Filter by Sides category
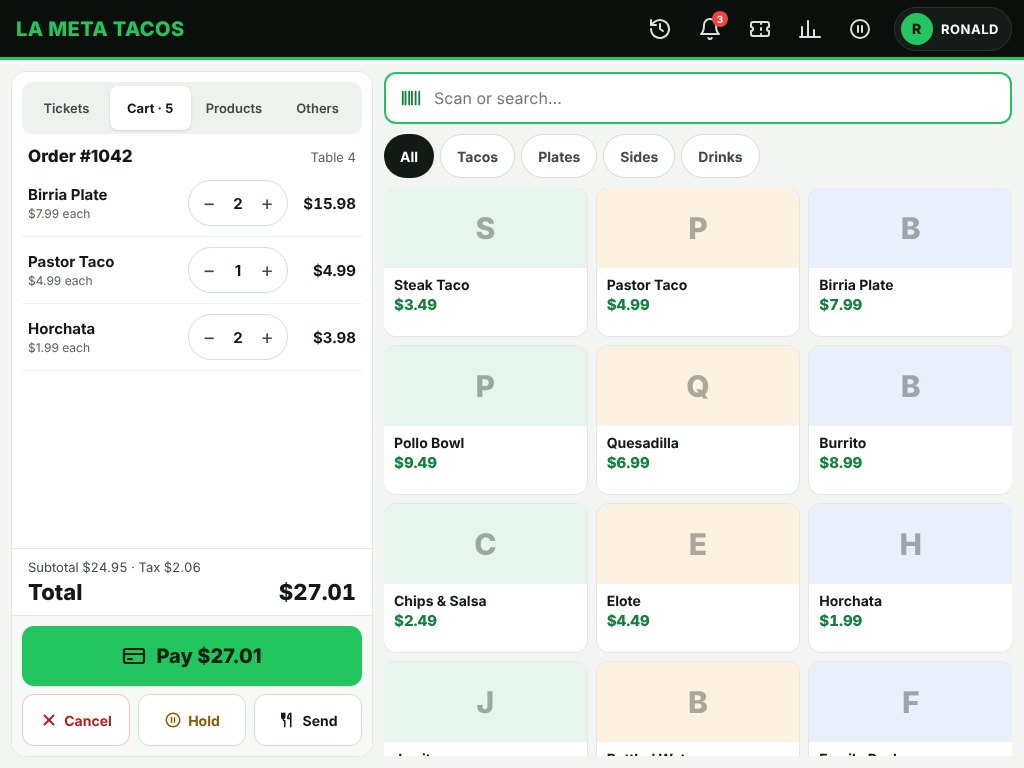 [x=639, y=157]
